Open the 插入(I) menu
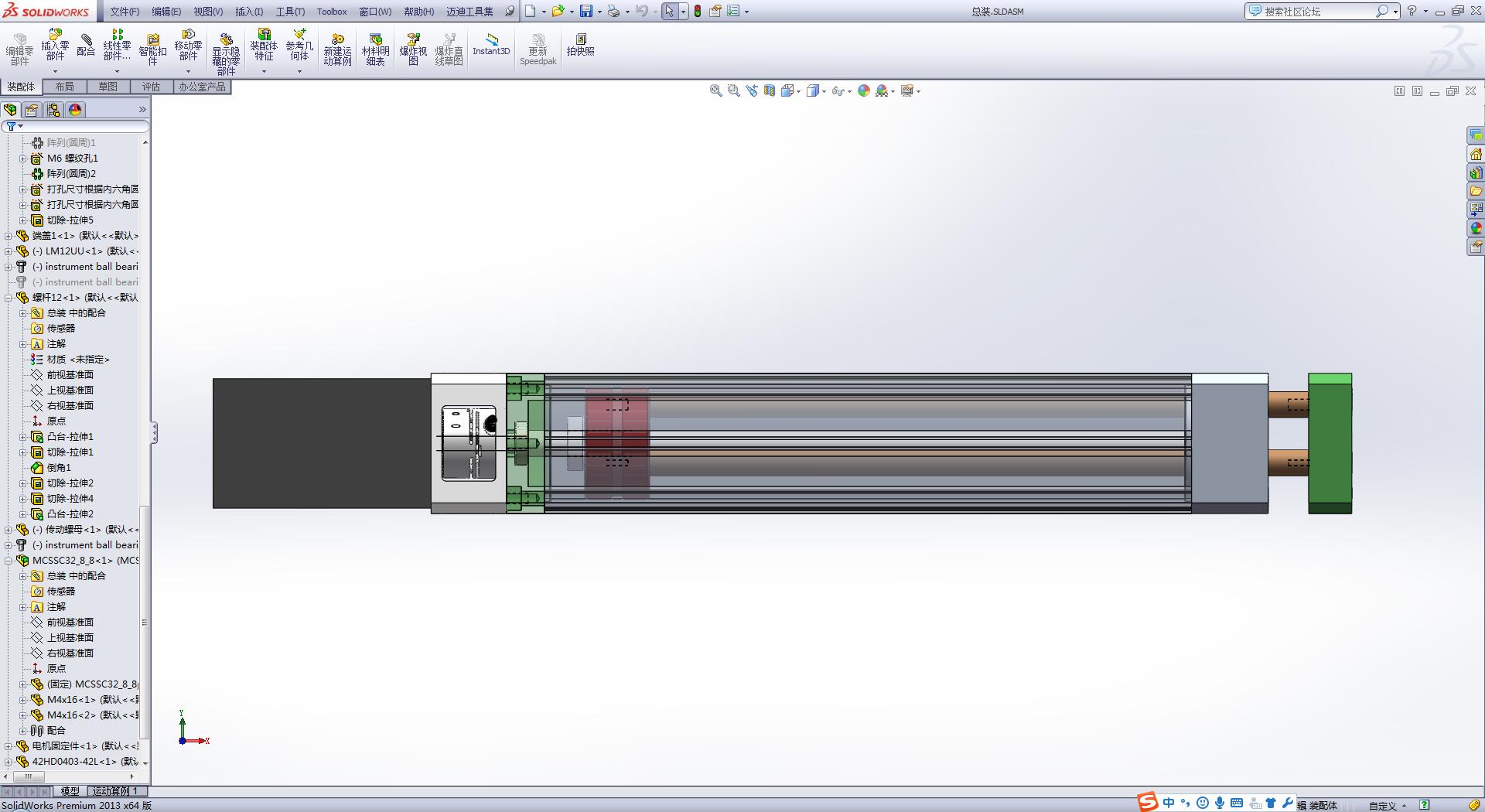 (x=249, y=12)
